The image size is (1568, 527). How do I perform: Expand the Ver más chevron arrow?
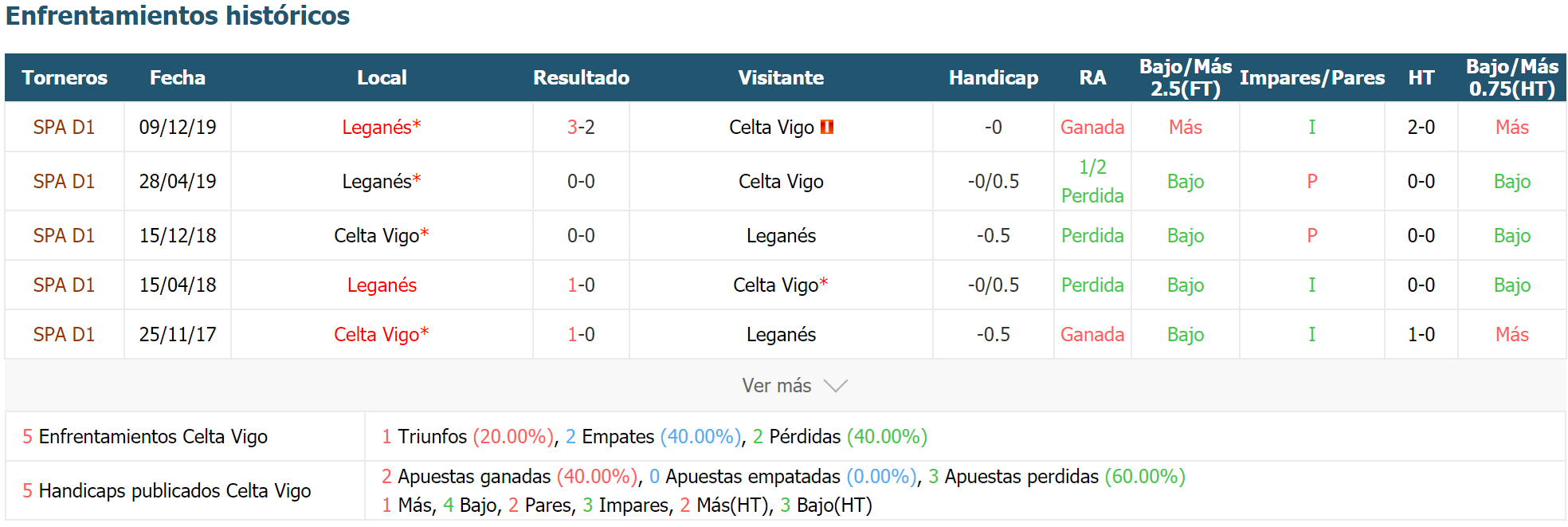click(x=835, y=386)
